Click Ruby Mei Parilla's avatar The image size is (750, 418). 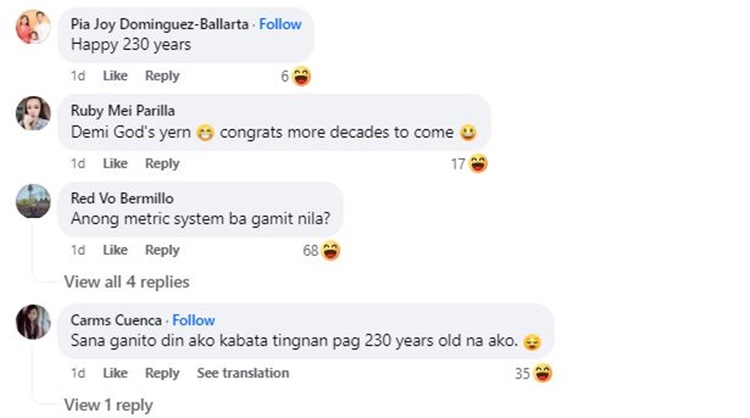pyautogui.click(x=33, y=114)
